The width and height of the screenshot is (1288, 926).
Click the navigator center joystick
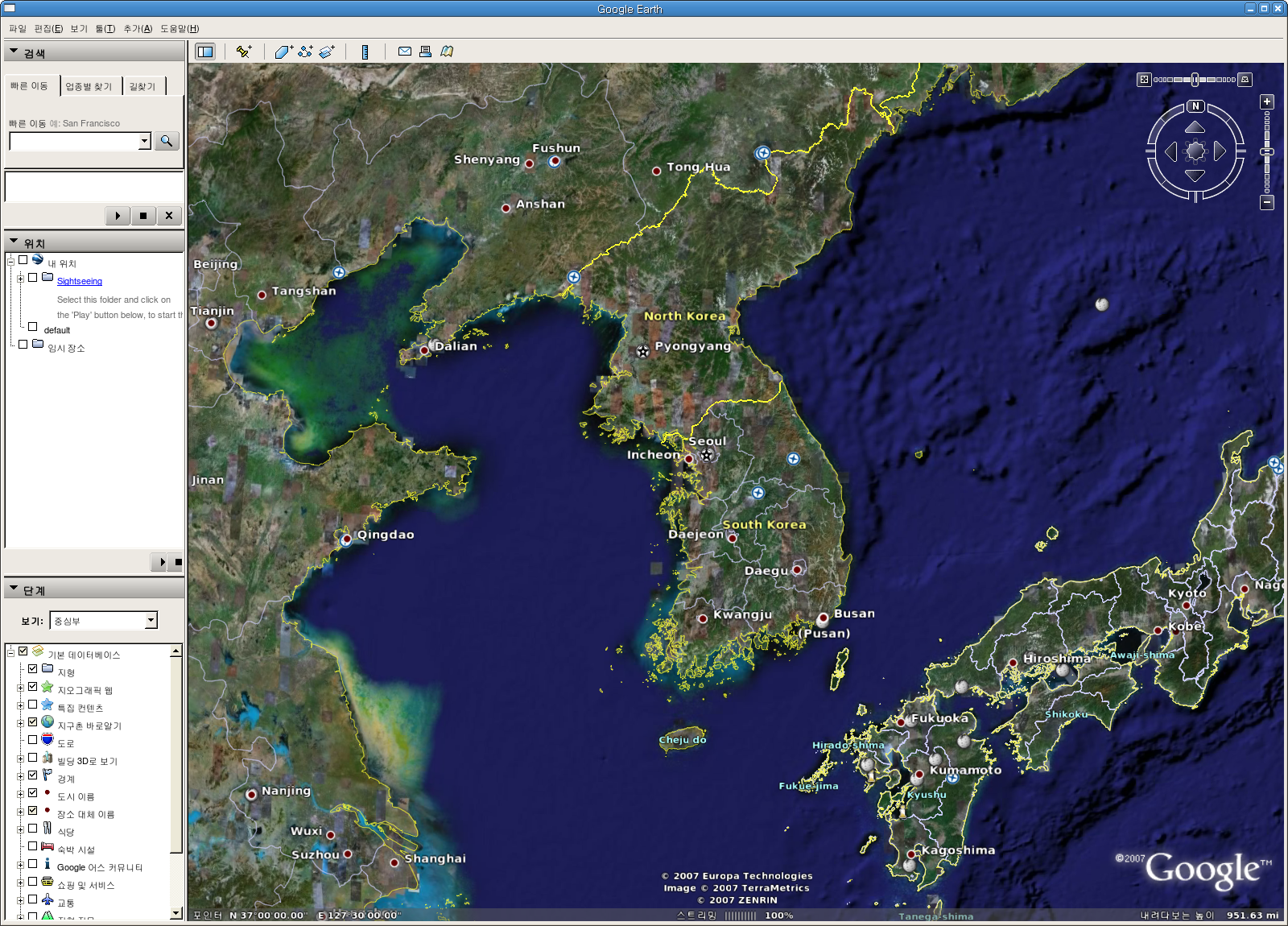point(1195,151)
